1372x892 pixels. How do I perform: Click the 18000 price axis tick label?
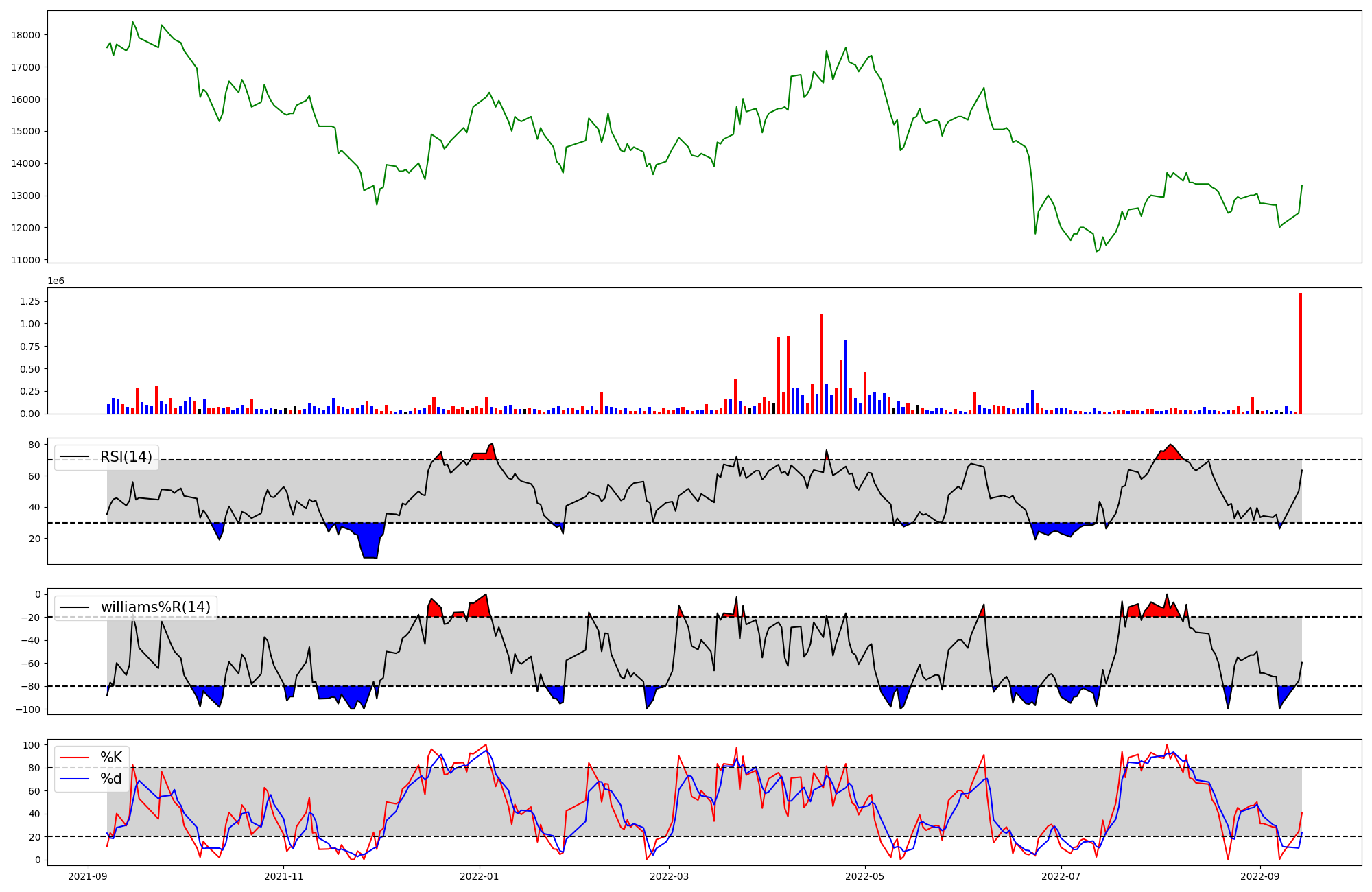(27, 35)
